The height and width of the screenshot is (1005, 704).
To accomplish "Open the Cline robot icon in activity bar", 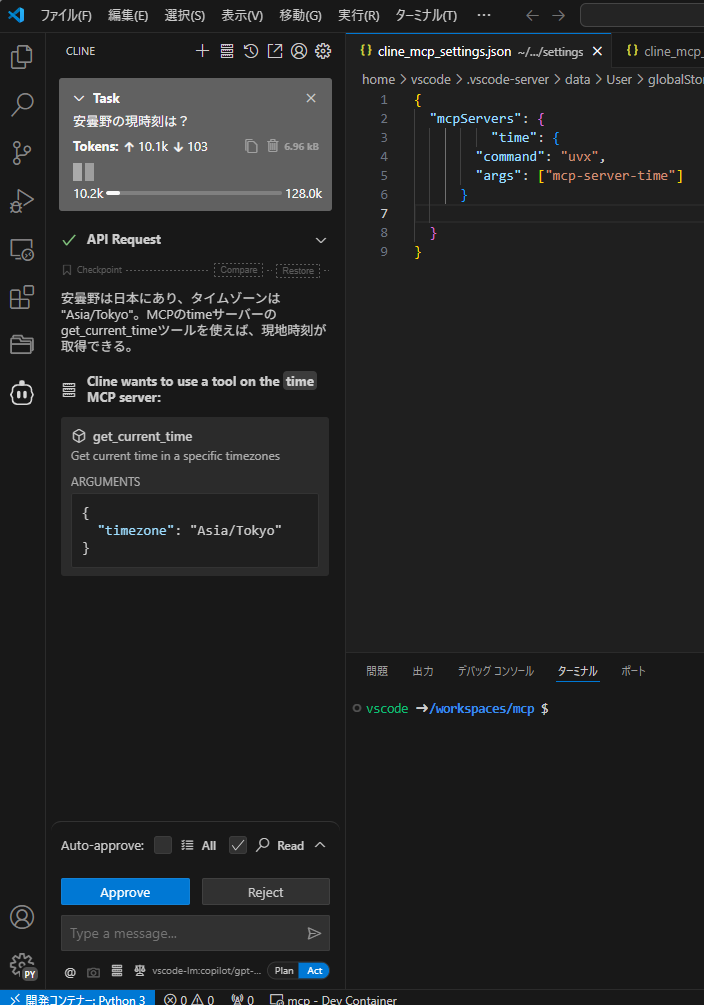I will tap(22, 393).
